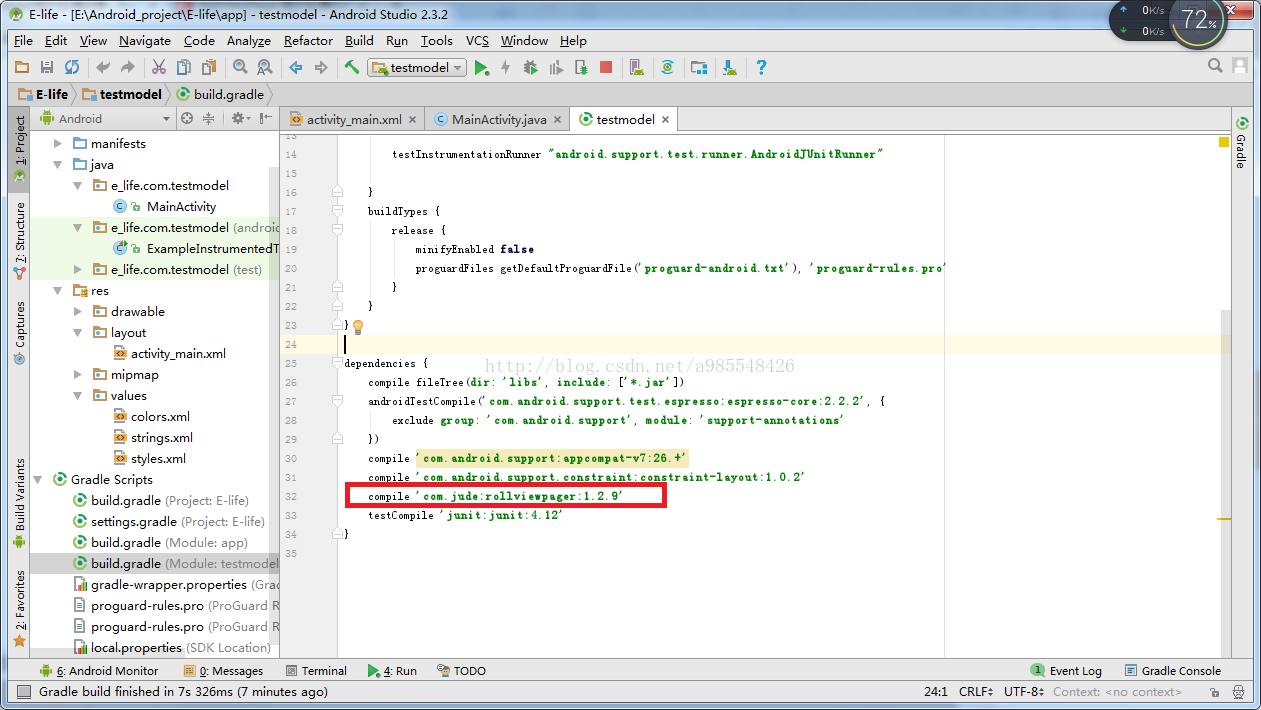This screenshot has height=710, width=1261.
Task: Click the Undo arrow icon
Action: [x=102, y=67]
